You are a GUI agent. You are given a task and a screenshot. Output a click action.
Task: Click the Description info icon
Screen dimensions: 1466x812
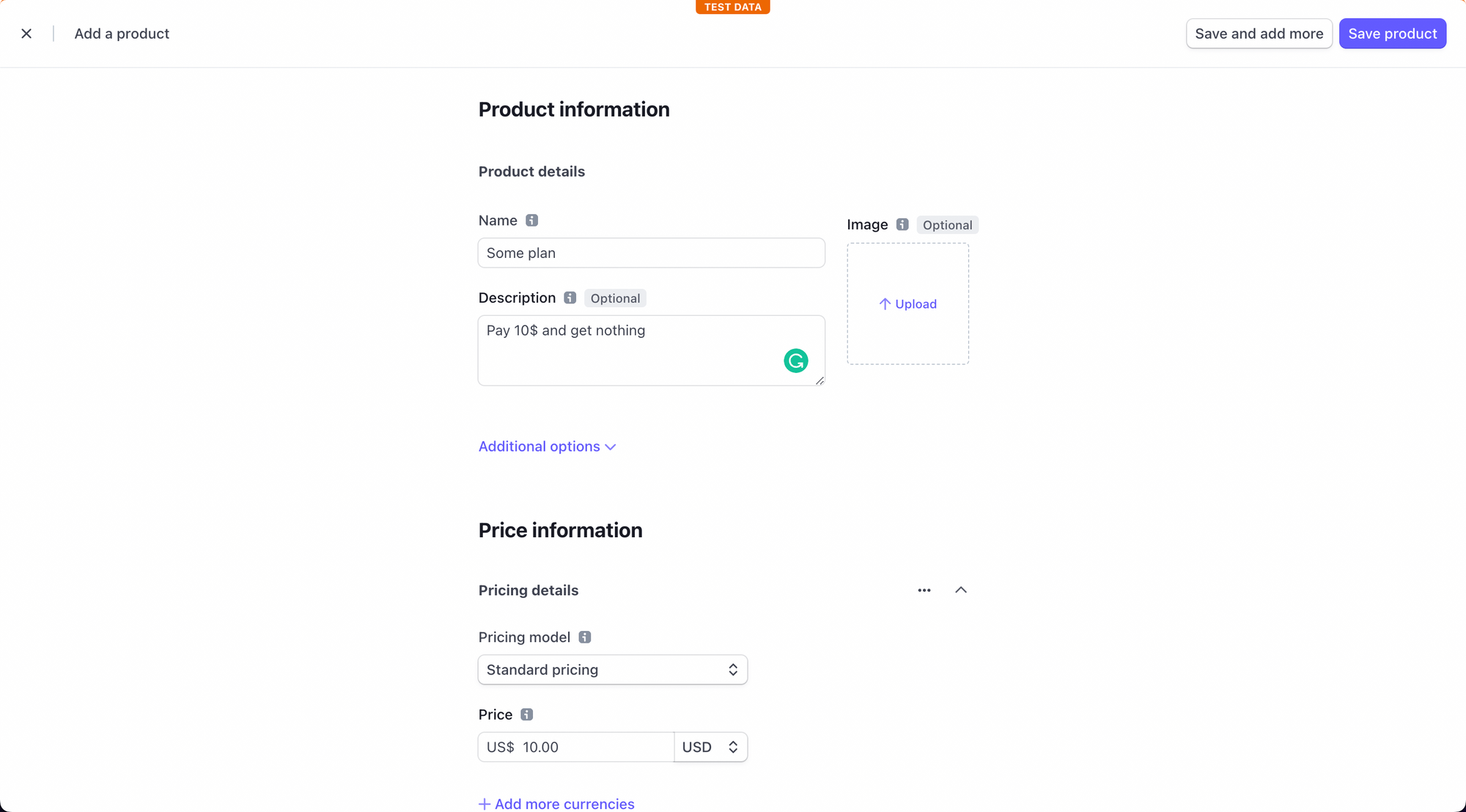(570, 298)
